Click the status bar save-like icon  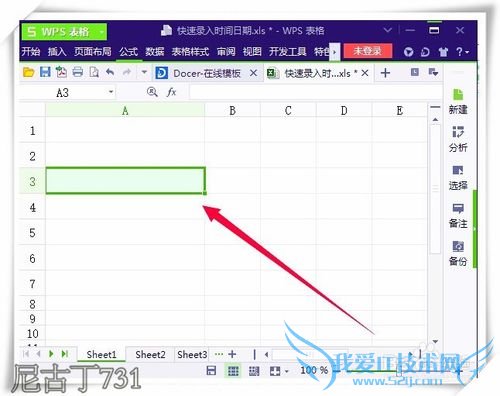[x=211, y=371]
